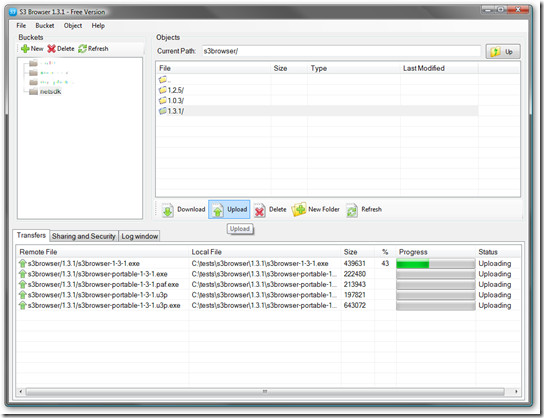Click the Download objects button
544x418 pixels.
(x=183, y=210)
